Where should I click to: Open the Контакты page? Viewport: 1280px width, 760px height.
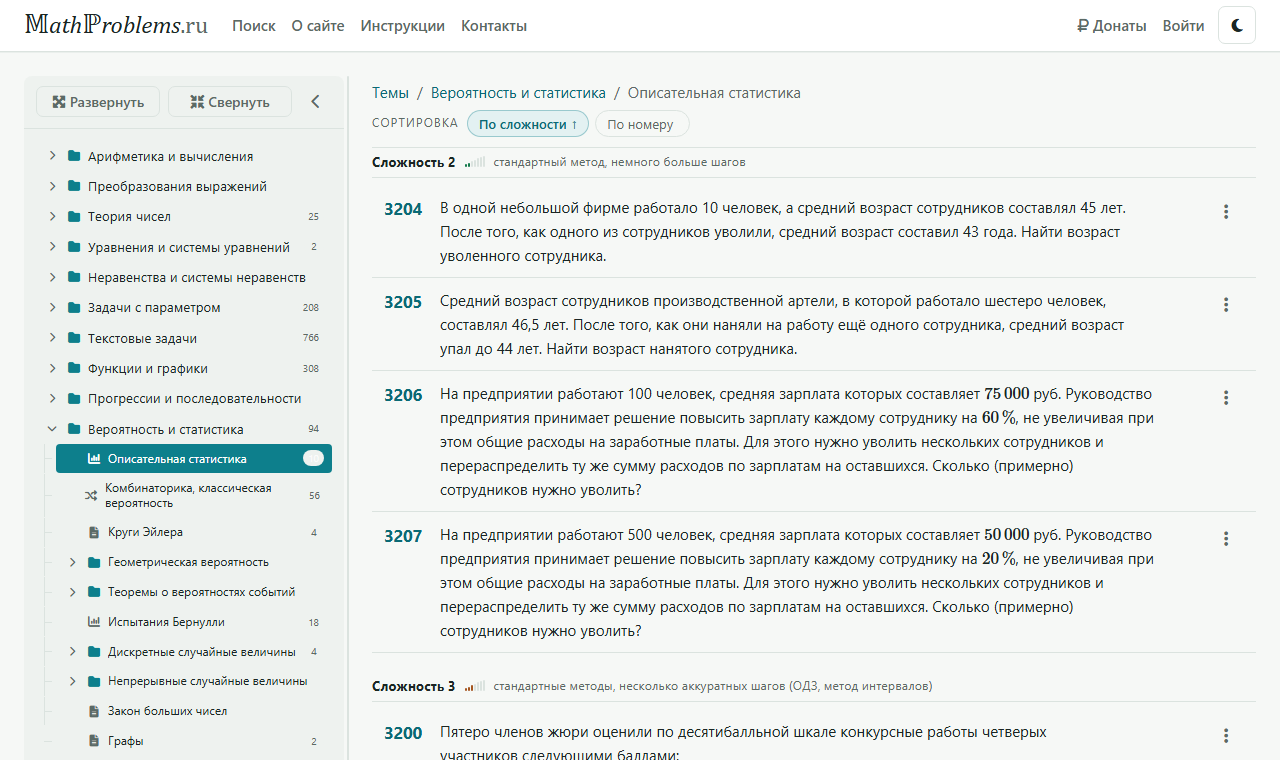click(x=494, y=26)
